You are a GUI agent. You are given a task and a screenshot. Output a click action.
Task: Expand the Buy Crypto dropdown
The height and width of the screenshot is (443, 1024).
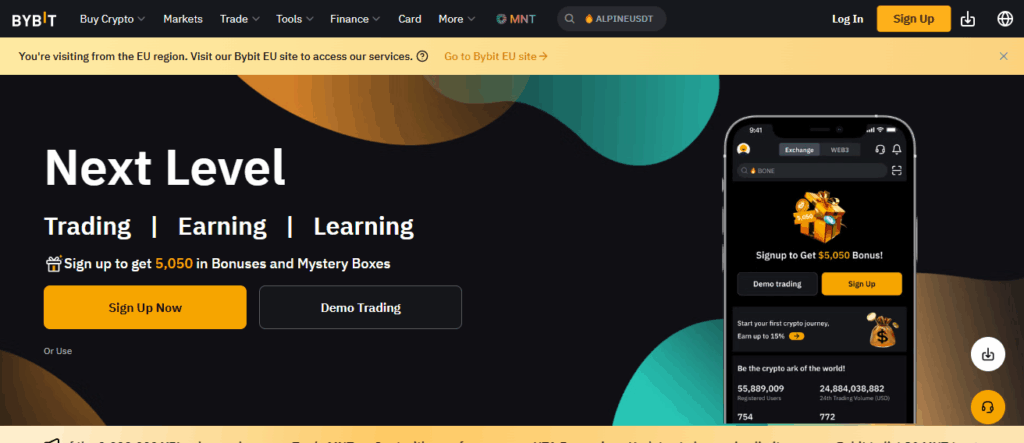[112, 19]
